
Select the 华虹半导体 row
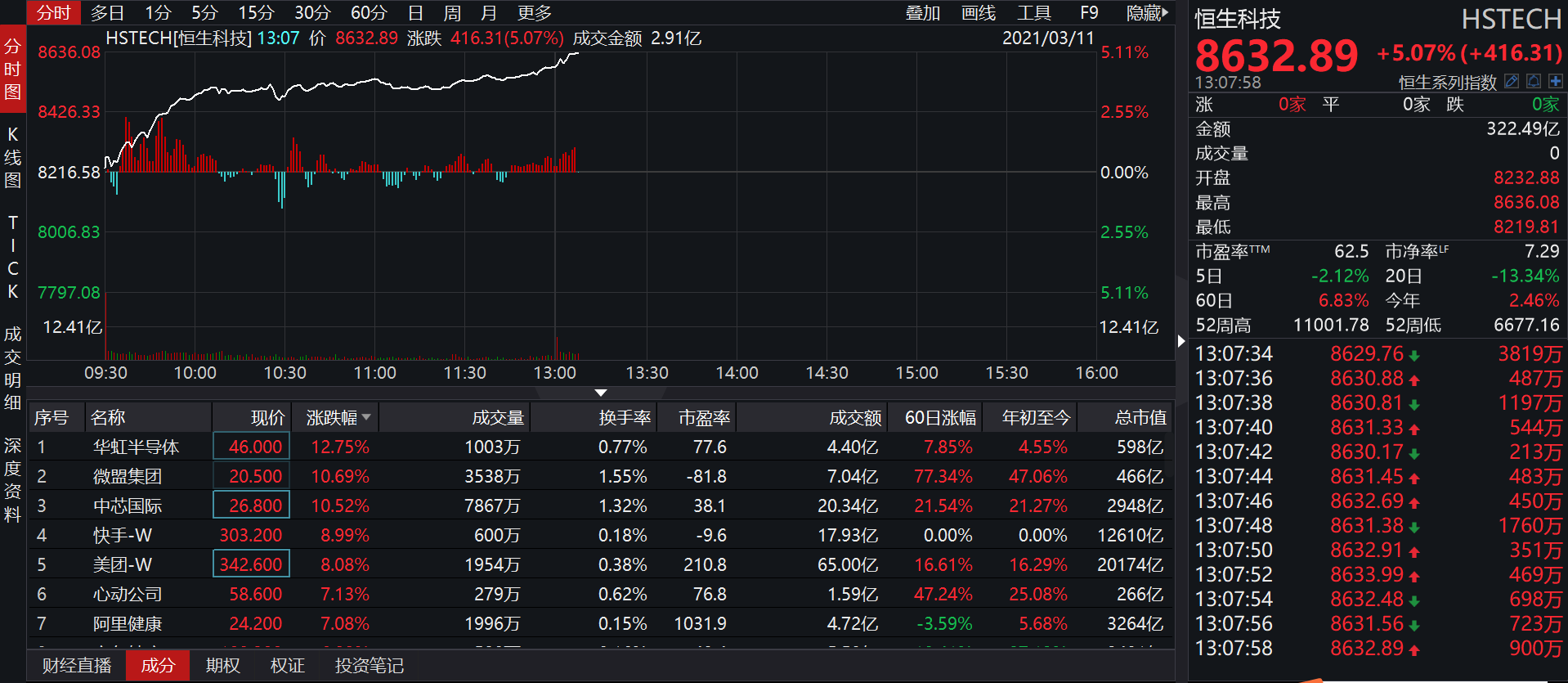coord(601,447)
